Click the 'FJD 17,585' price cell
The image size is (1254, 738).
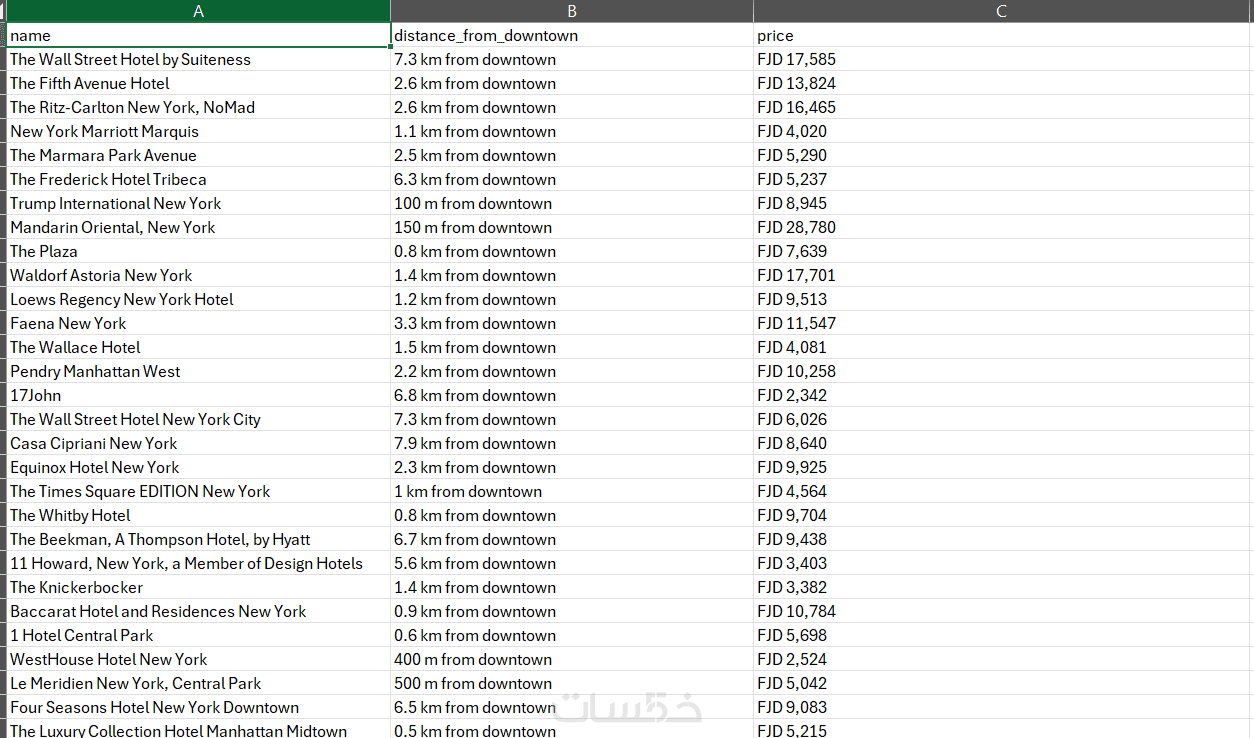point(1003,59)
